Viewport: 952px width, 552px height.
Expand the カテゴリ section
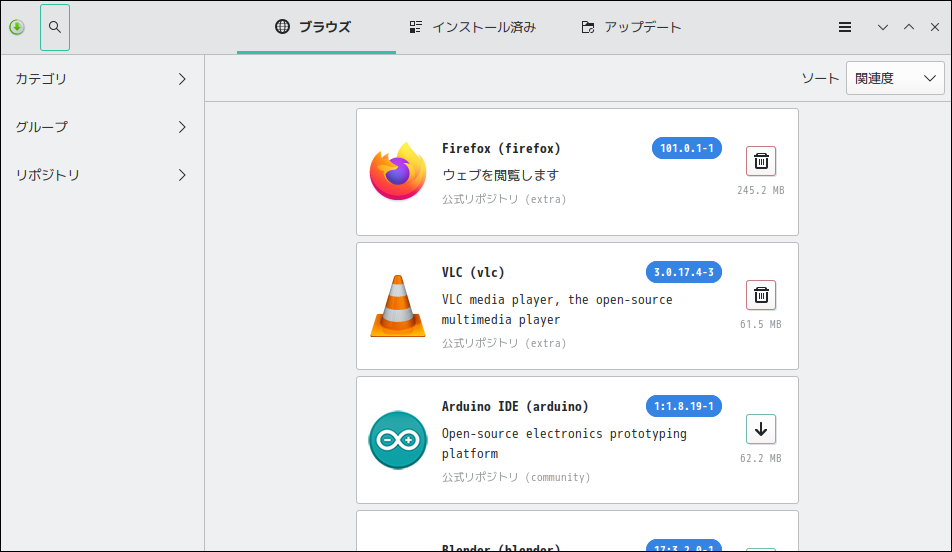click(101, 79)
